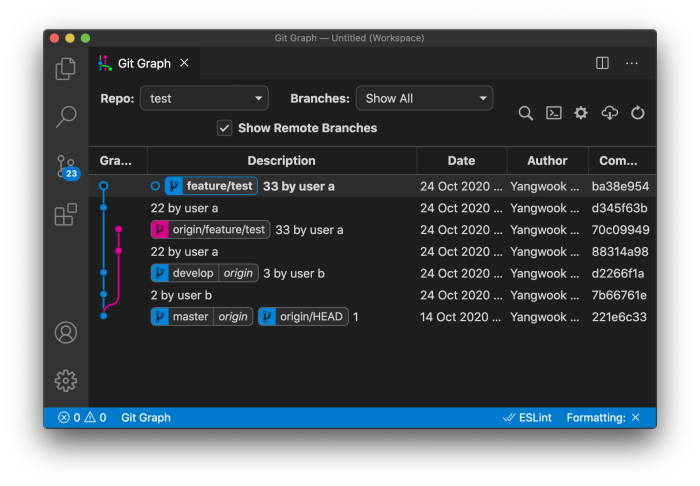Screen dimensions: 700x486
Task: Select commit hash d345f63b
Action: (620, 208)
